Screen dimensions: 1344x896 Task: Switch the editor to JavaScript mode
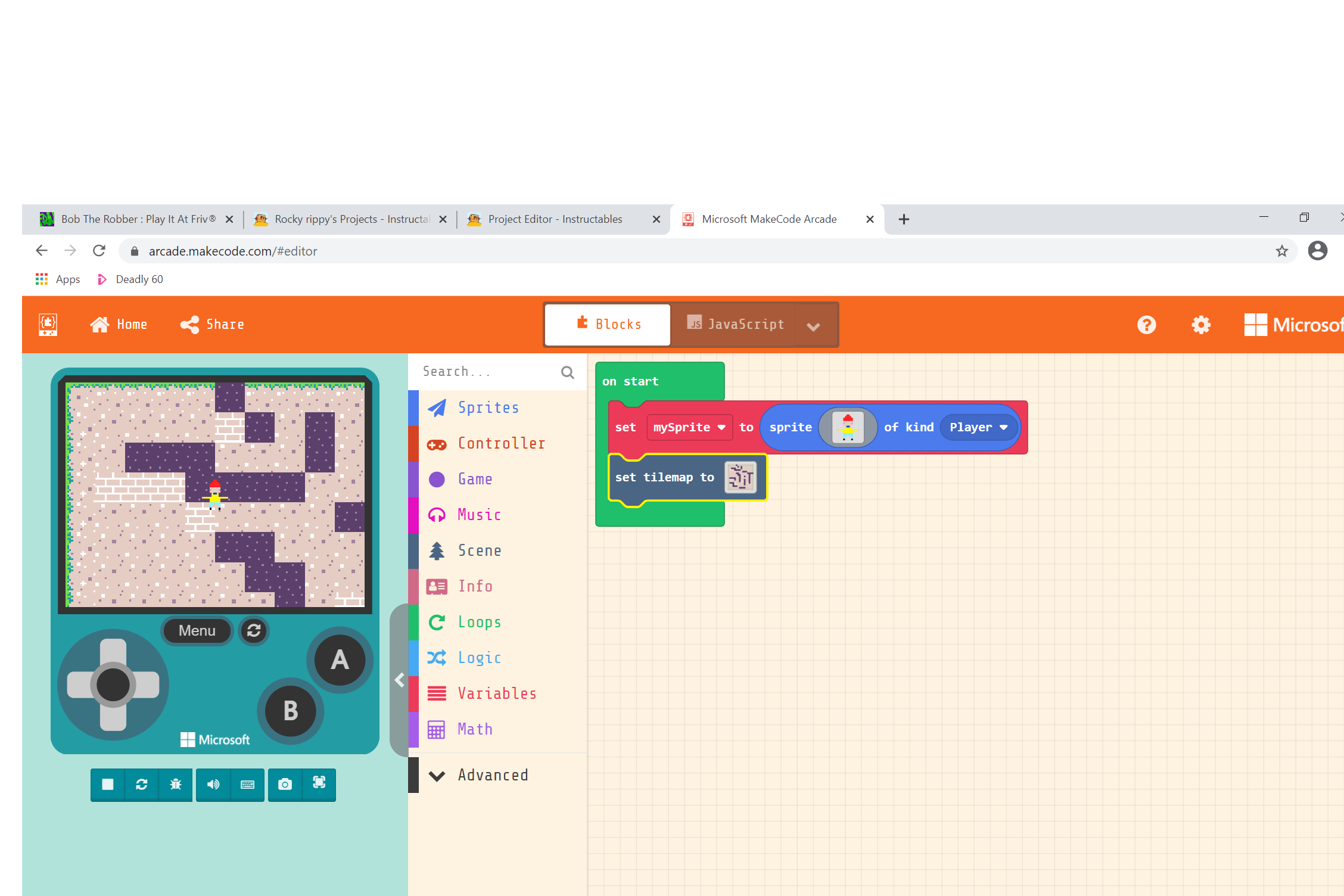[736, 324]
